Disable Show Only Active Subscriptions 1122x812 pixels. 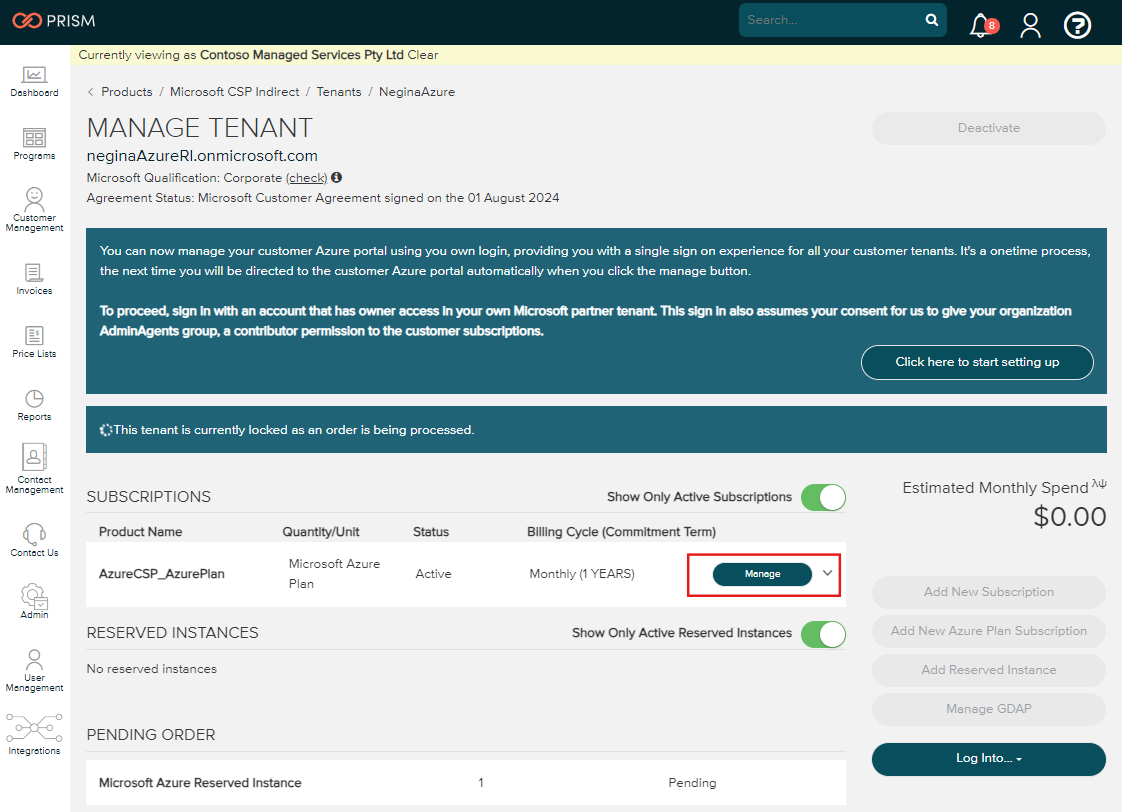pos(822,497)
